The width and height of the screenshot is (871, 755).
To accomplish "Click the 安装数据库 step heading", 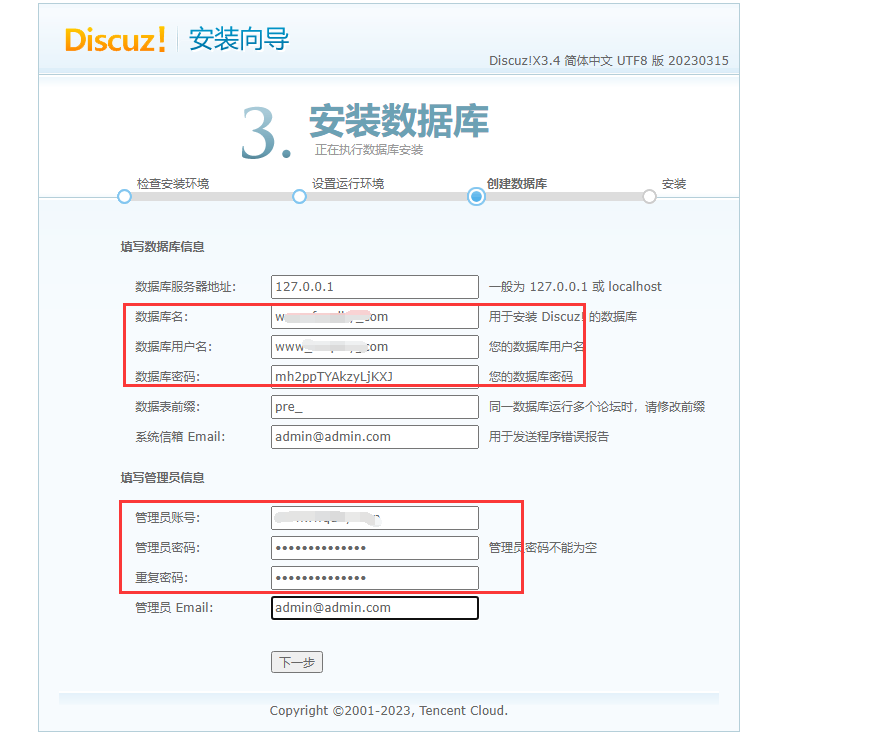I will (x=399, y=121).
